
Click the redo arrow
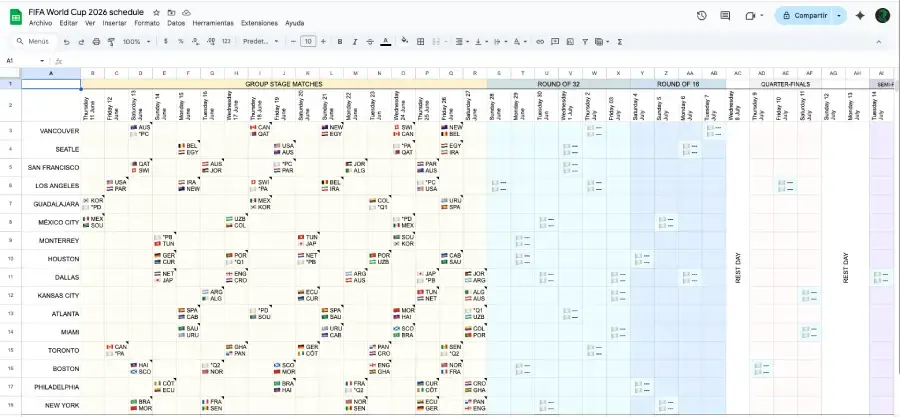pyautogui.click(x=81, y=42)
